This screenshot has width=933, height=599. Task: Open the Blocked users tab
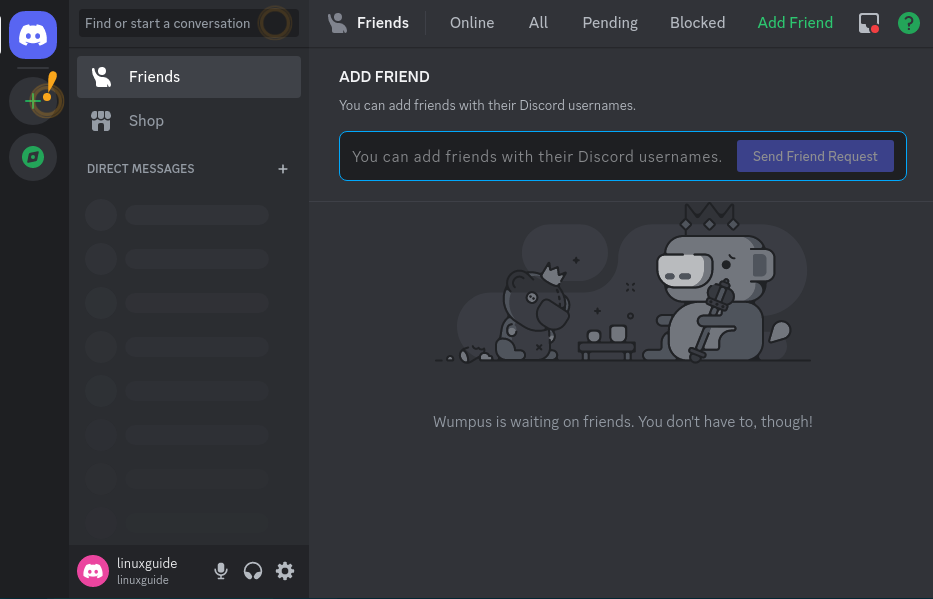pyautogui.click(x=697, y=23)
